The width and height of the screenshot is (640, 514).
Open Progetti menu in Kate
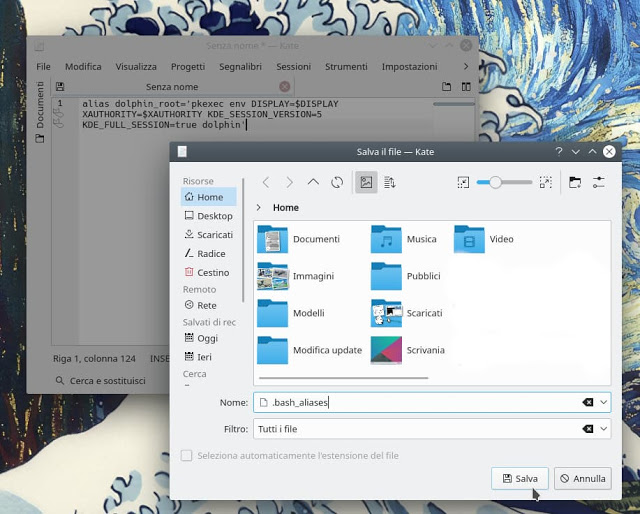point(188,66)
